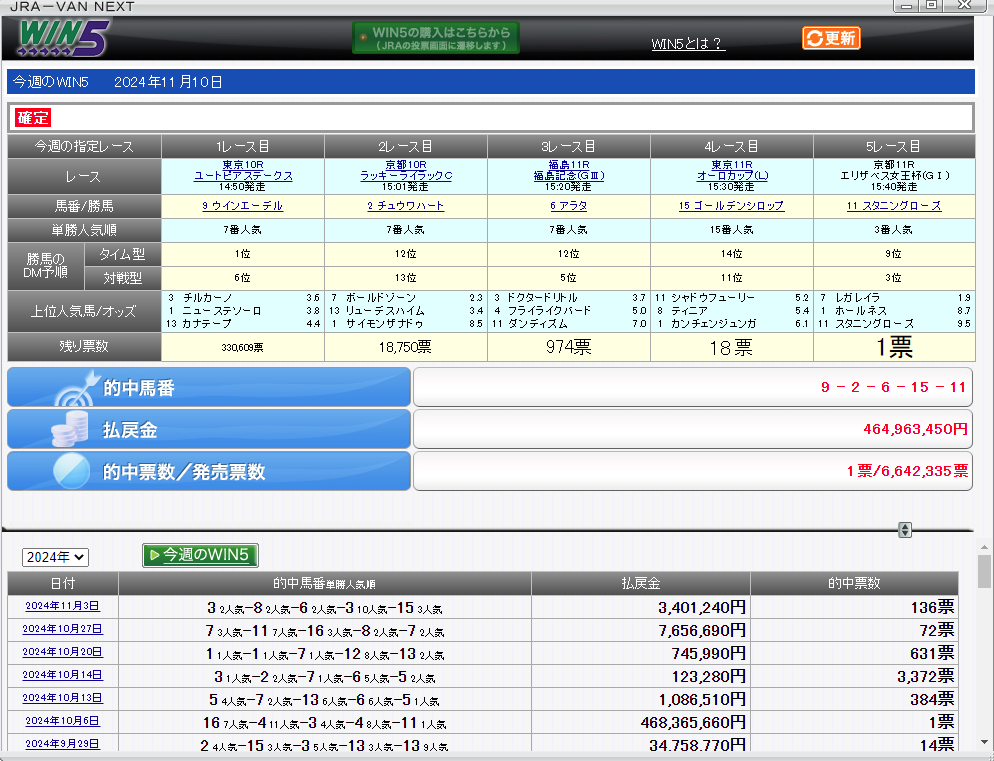Click 5レース目 エリザベス女王杯(GⅠ) cell
This screenshot has height=761, width=994.
(x=894, y=176)
